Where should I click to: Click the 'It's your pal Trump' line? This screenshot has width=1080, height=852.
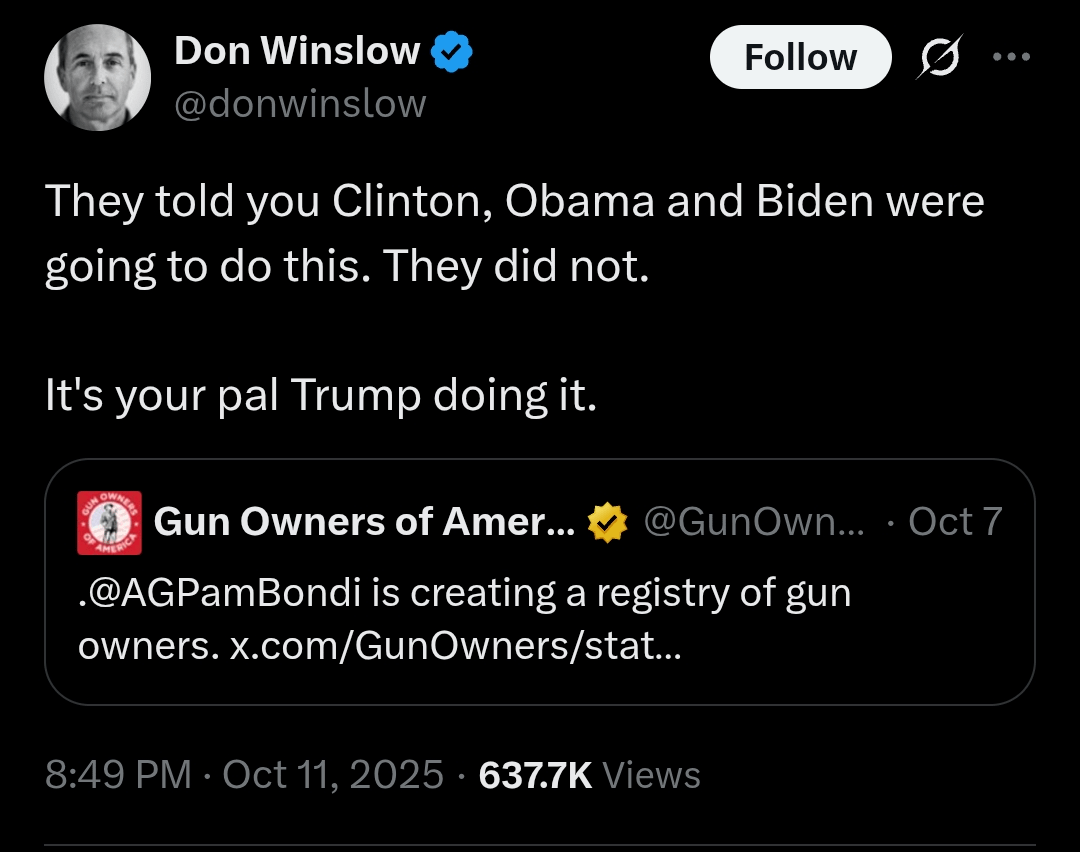[320, 396]
